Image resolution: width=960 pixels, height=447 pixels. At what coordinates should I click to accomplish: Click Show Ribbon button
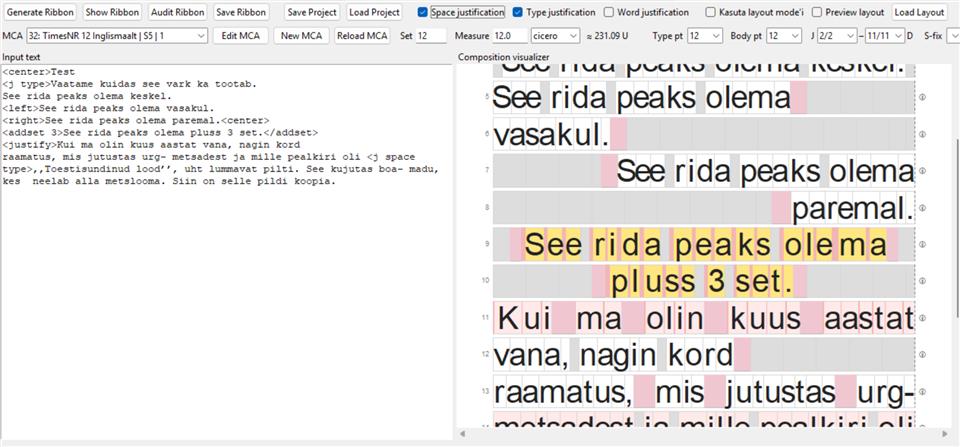pyautogui.click(x=112, y=12)
